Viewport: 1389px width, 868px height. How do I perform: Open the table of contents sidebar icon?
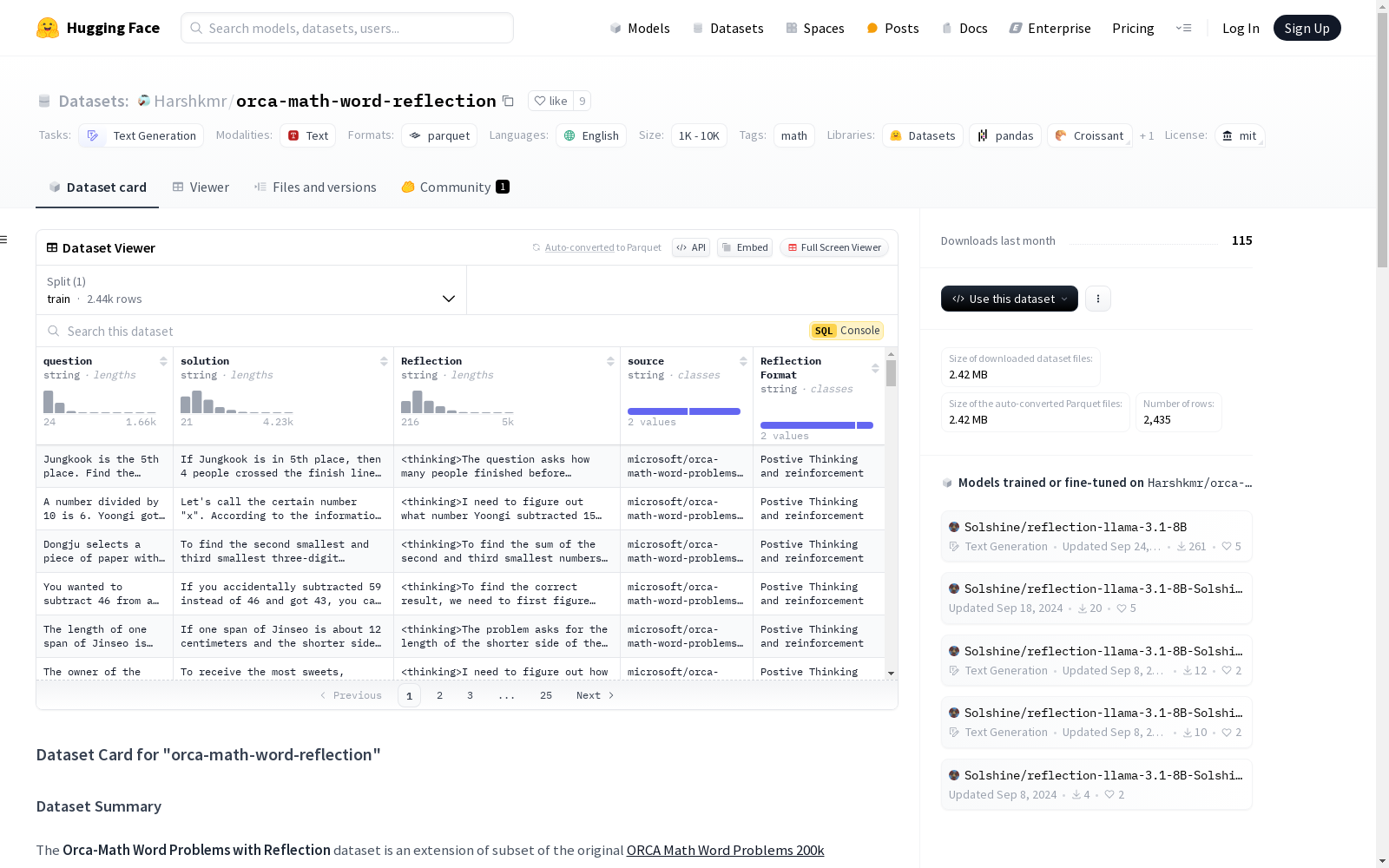(x=4, y=240)
